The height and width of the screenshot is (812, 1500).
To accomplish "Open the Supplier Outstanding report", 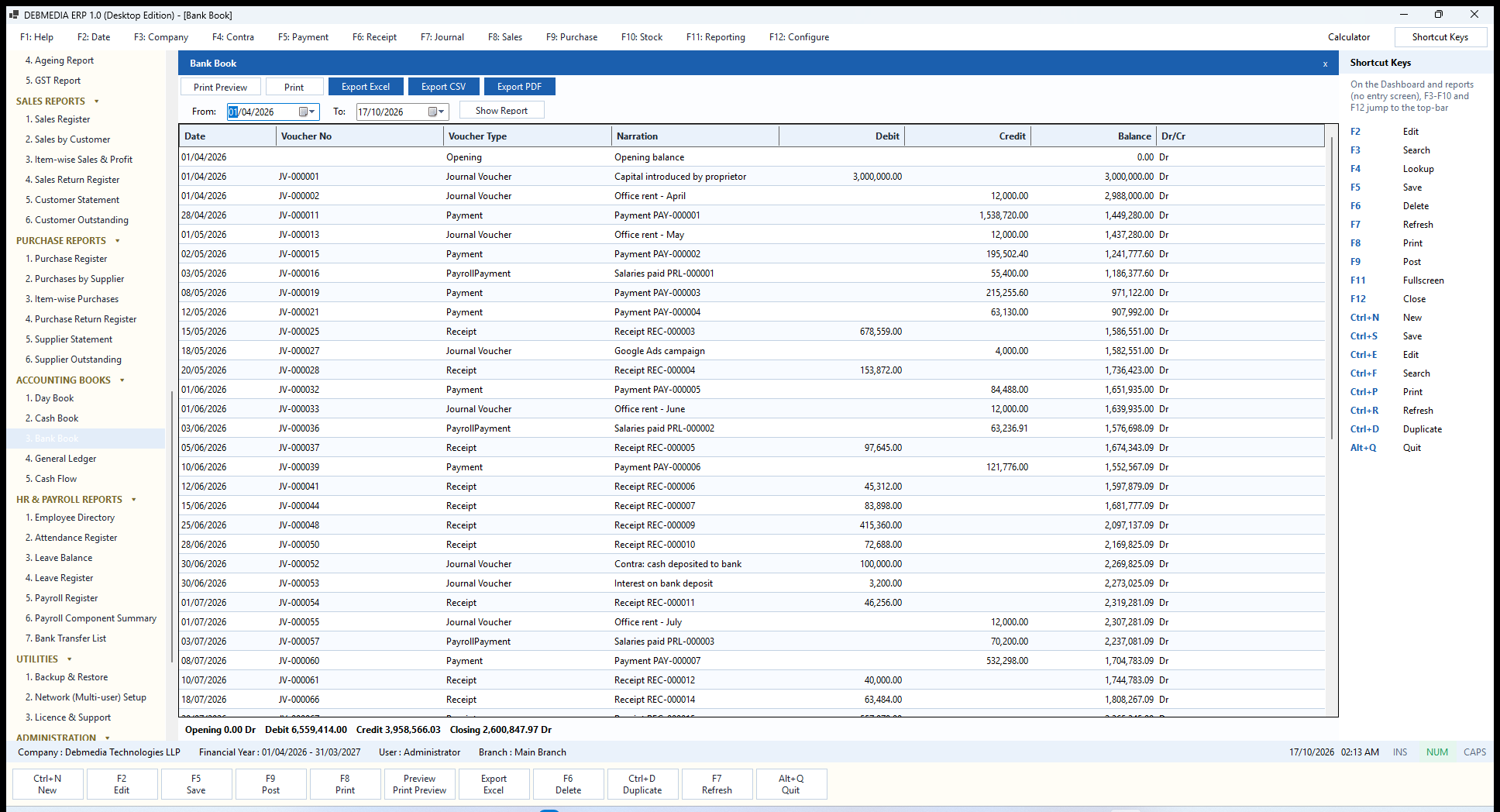I will pos(78,360).
